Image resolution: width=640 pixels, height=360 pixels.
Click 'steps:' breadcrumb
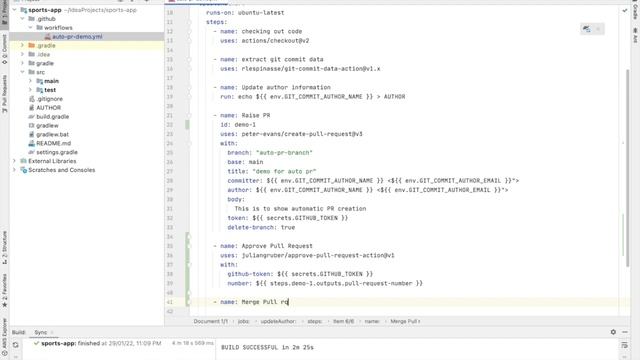(315, 322)
